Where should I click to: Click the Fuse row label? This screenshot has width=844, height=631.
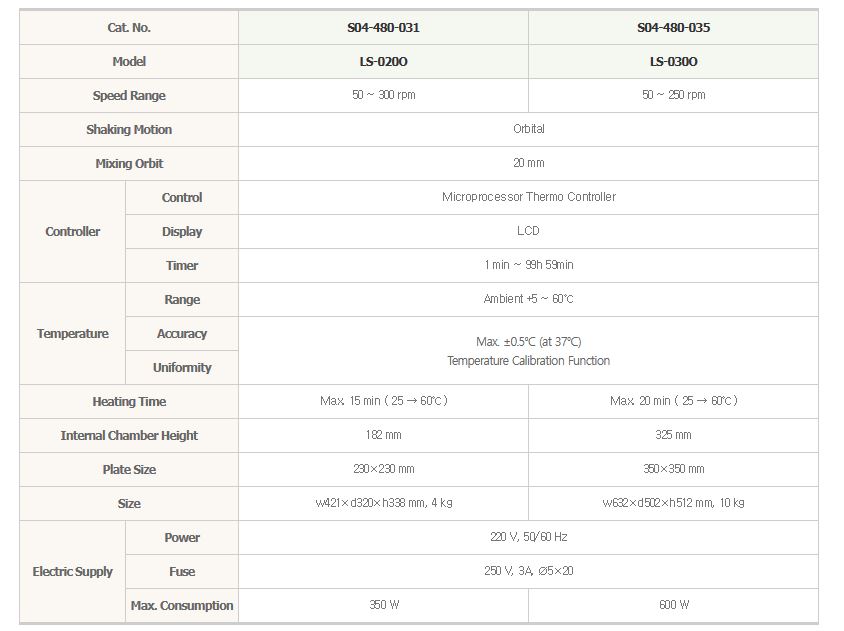pyautogui.click(x=182, y=572)
